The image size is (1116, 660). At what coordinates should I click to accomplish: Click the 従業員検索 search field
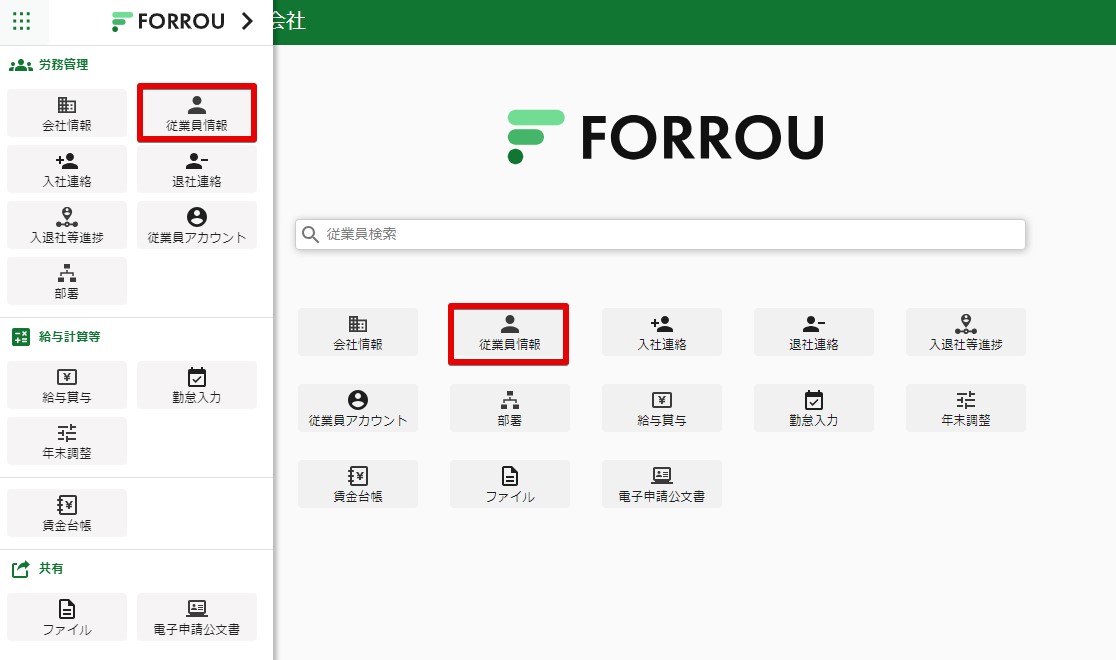[x=660, y=234]
